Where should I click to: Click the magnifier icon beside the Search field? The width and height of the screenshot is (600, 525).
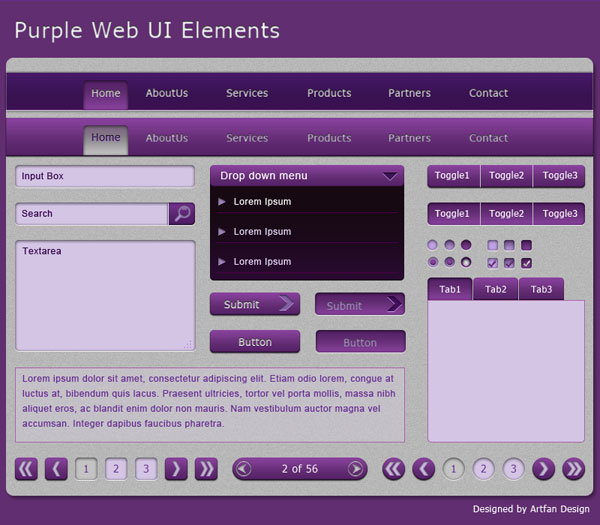pos(182,214)
